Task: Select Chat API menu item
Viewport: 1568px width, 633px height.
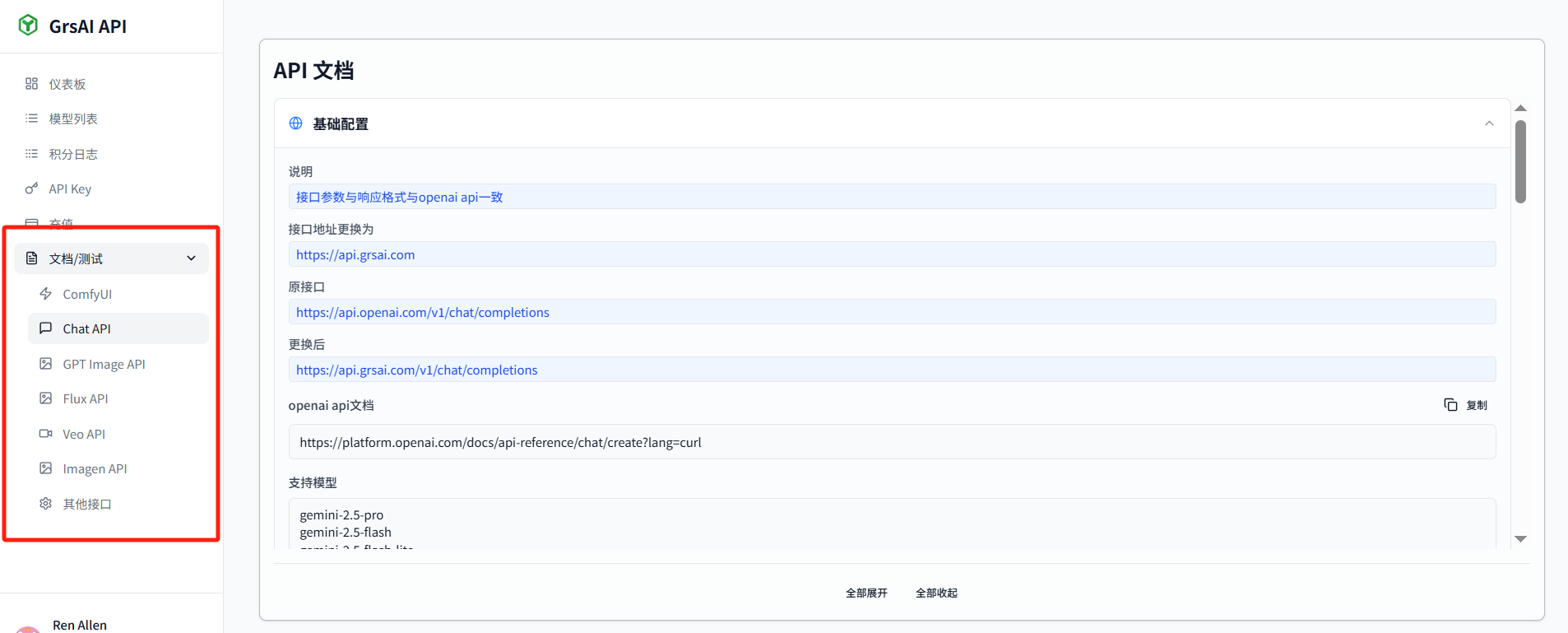Action: click(118, 328)
